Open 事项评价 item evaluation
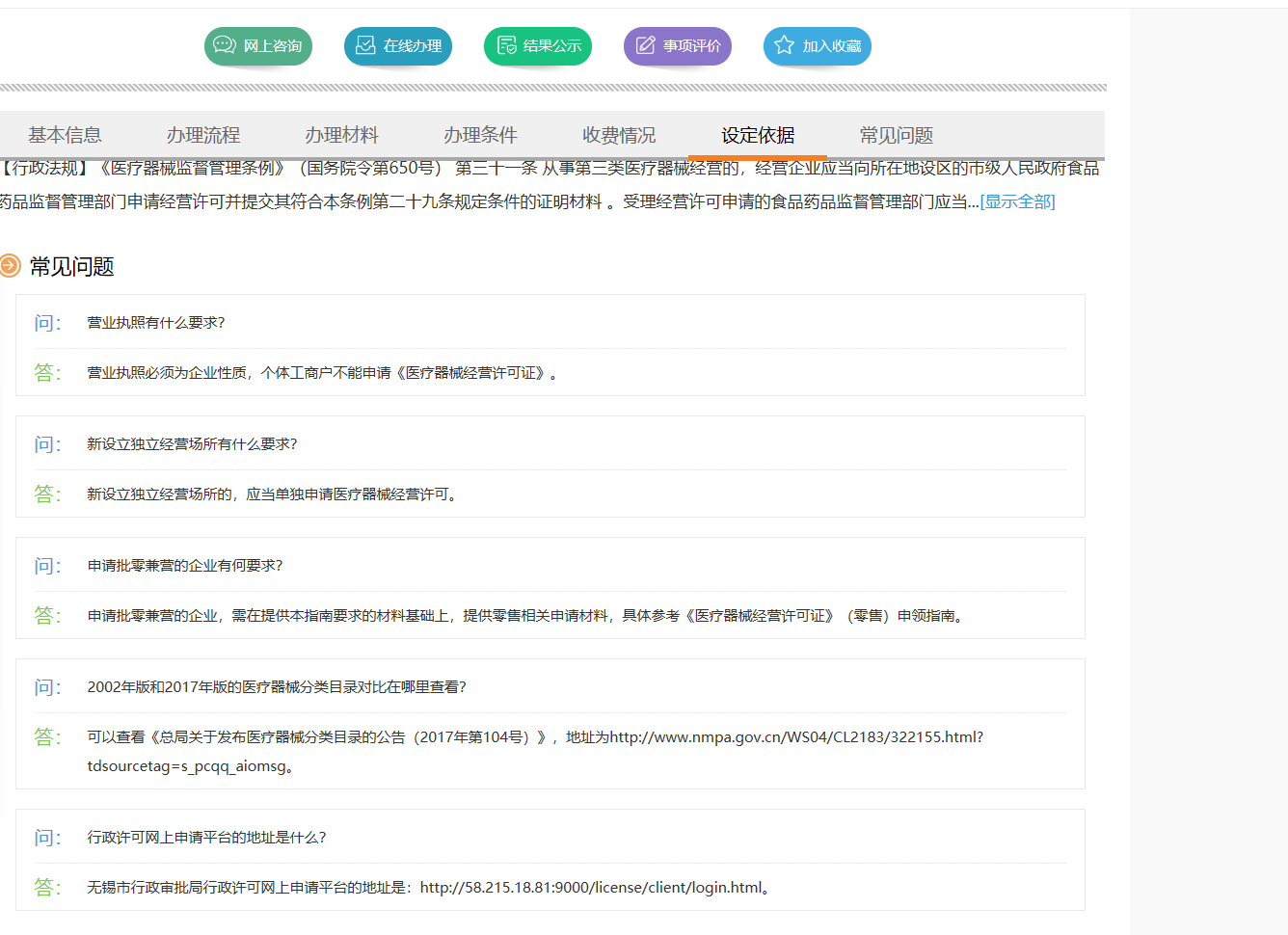This screenshot has width=1288, height=935. coord(678,46)
